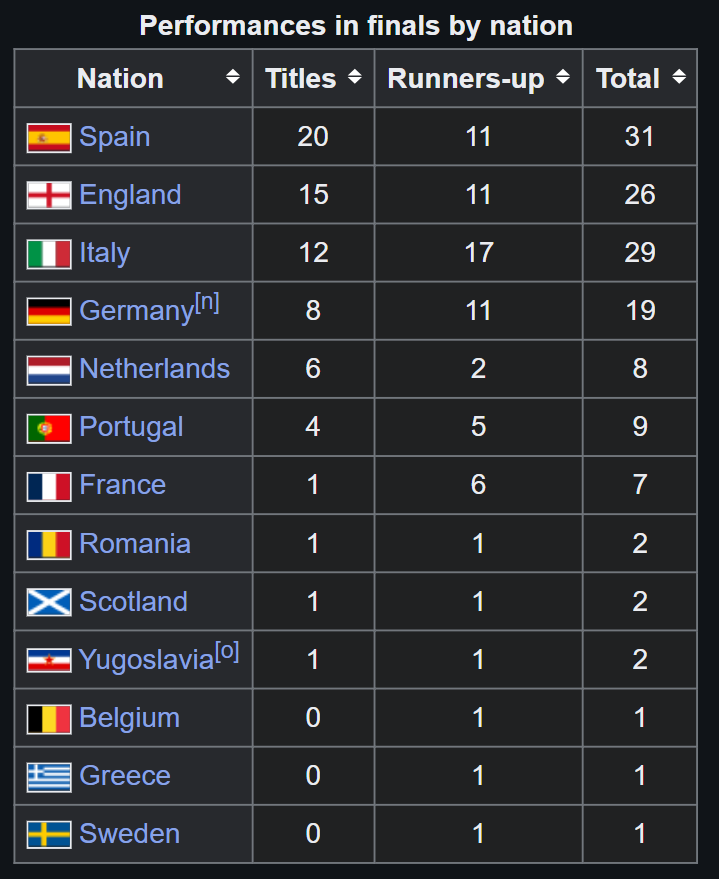This screenshot has width=719, height=879.
Task: Open footnote [o] next to Yugoslavia
Action: [x=227, y=652]
